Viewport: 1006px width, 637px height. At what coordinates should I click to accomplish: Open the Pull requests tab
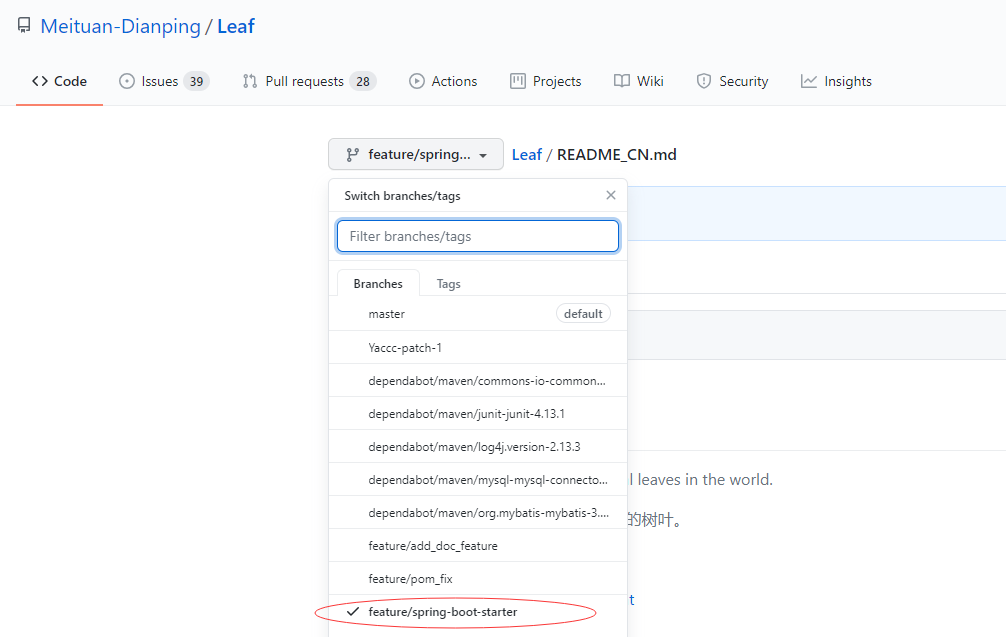pos(309,81)
